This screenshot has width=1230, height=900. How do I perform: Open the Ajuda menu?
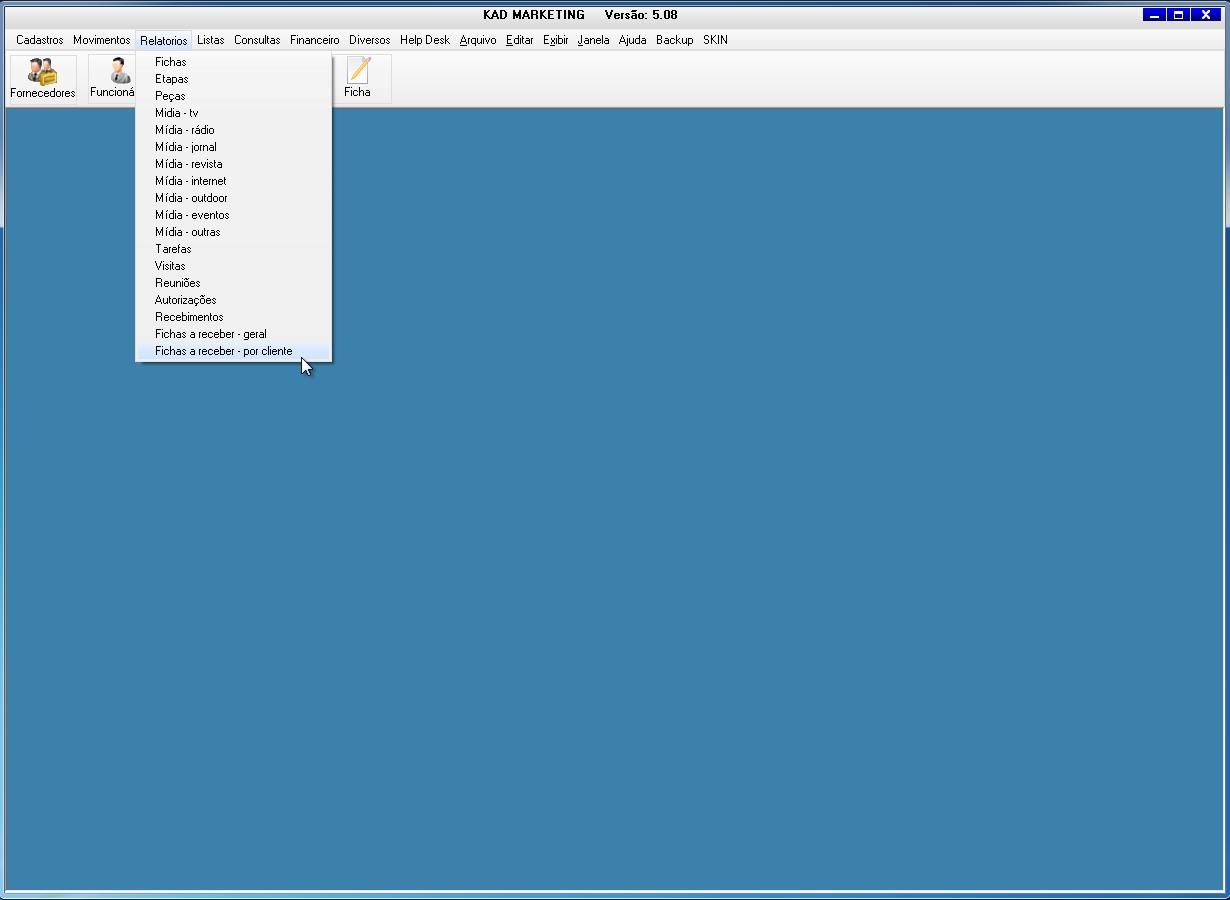(x=633, y=40)
